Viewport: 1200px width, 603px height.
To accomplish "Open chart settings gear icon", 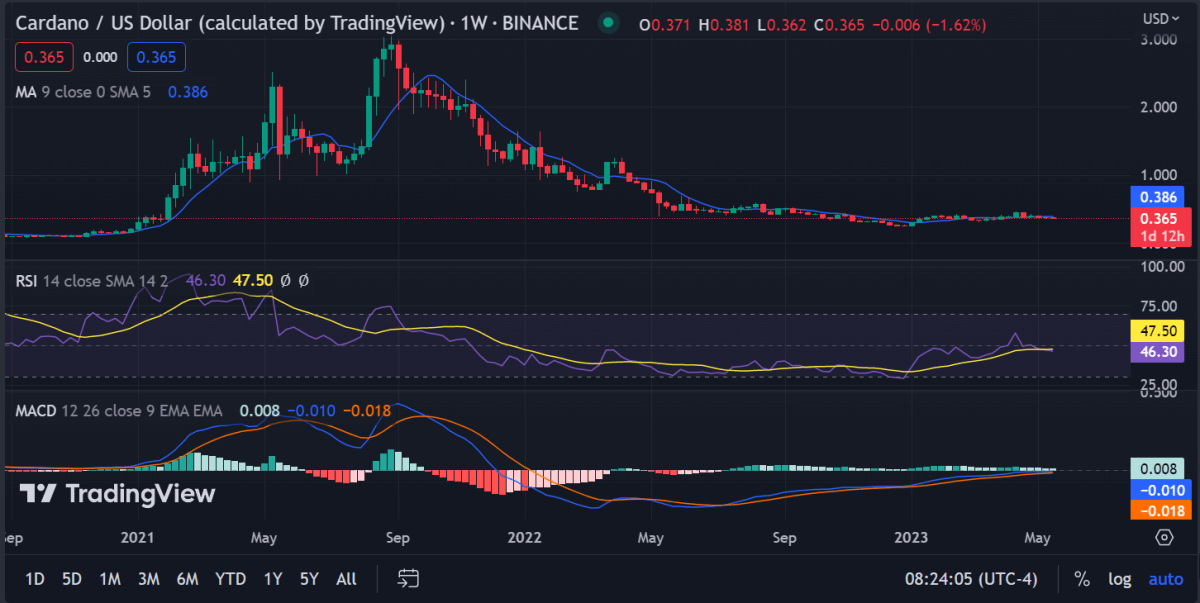I will (x=1164, y=538).
